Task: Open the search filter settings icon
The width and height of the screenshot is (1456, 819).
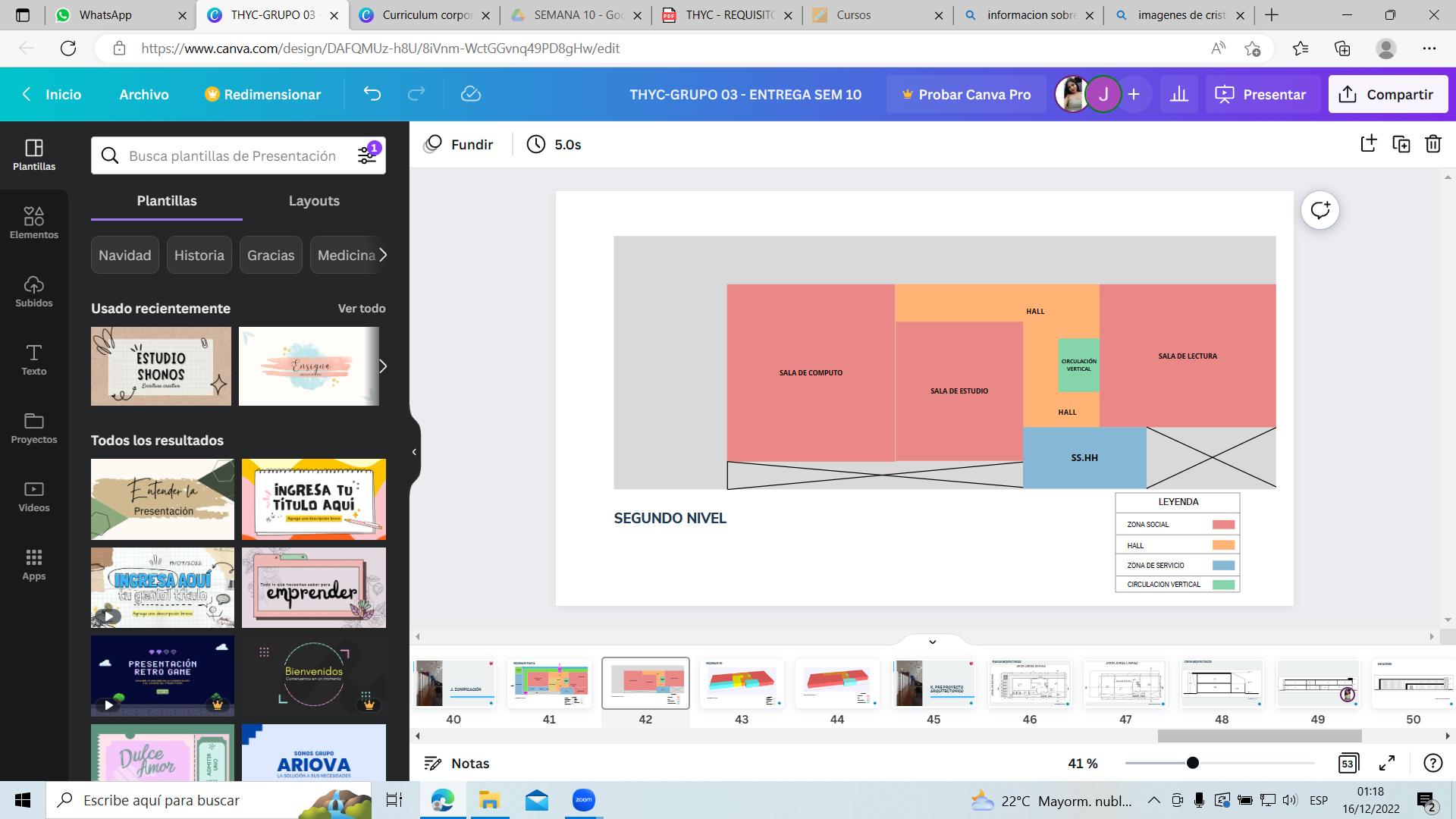Action: (x=368, y=155)
